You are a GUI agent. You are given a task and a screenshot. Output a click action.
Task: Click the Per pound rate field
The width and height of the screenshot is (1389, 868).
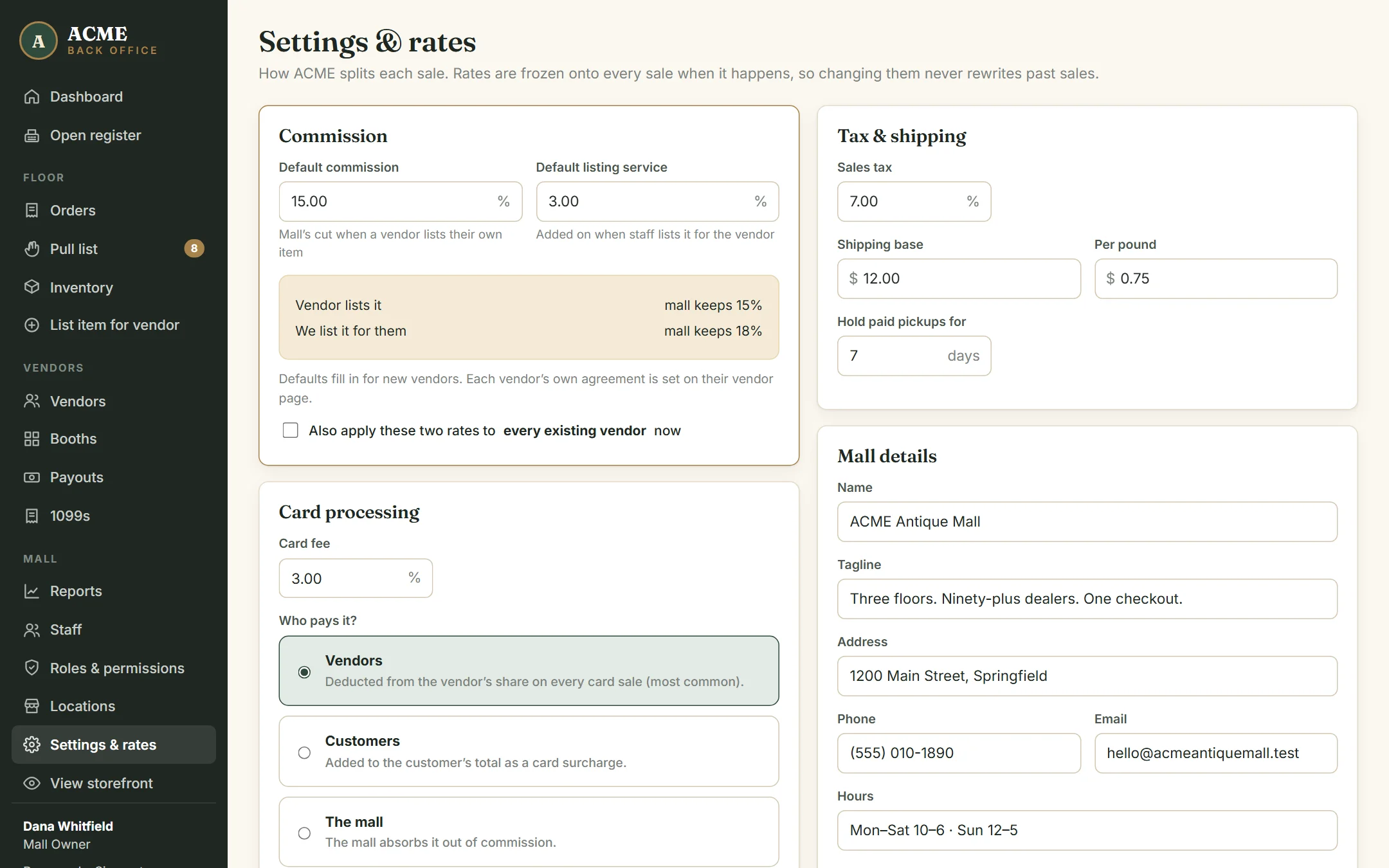(x=1216, y=278)
